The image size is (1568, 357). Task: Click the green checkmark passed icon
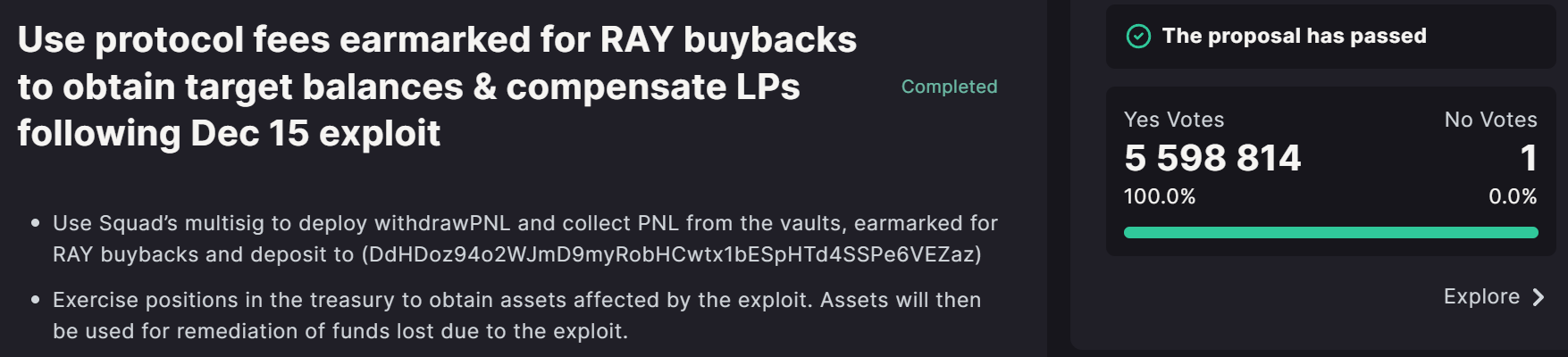click(x=1138, y=37)
